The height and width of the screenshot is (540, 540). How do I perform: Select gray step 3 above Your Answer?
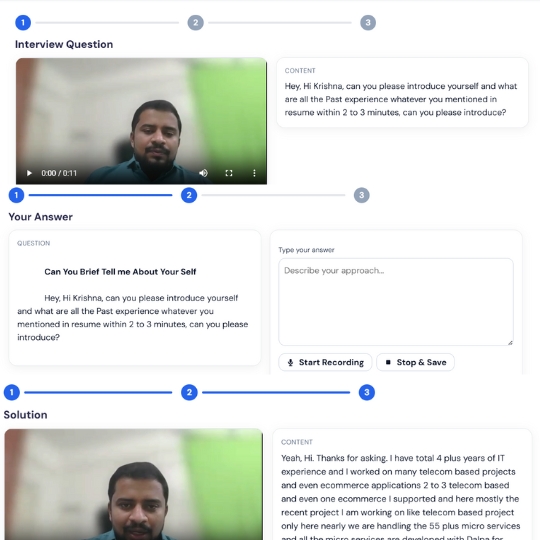[x=362, y=195]
